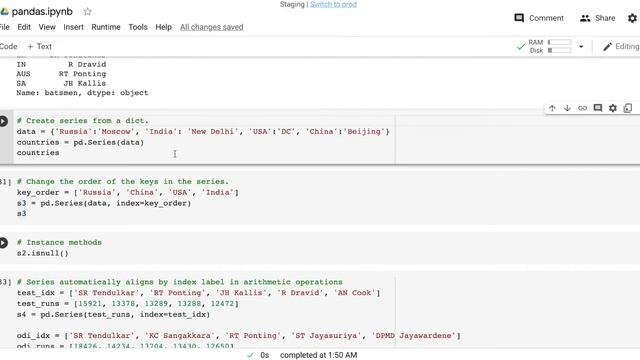640x360 pixels.
Task: Open the Edit menu
Action: pos(24,27)
